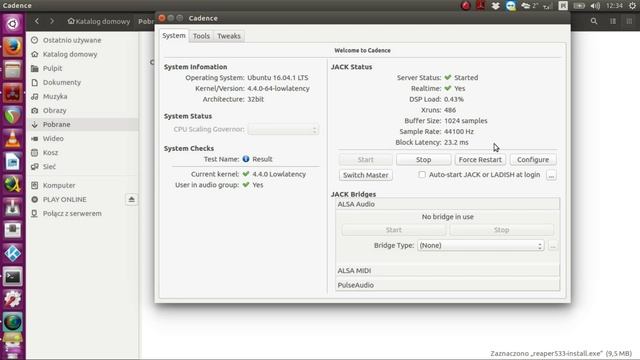Image resolution: width=640 pixels, height=360 pixels.
Task: Click the JACK Start button
Action: [x=366, y=160]
